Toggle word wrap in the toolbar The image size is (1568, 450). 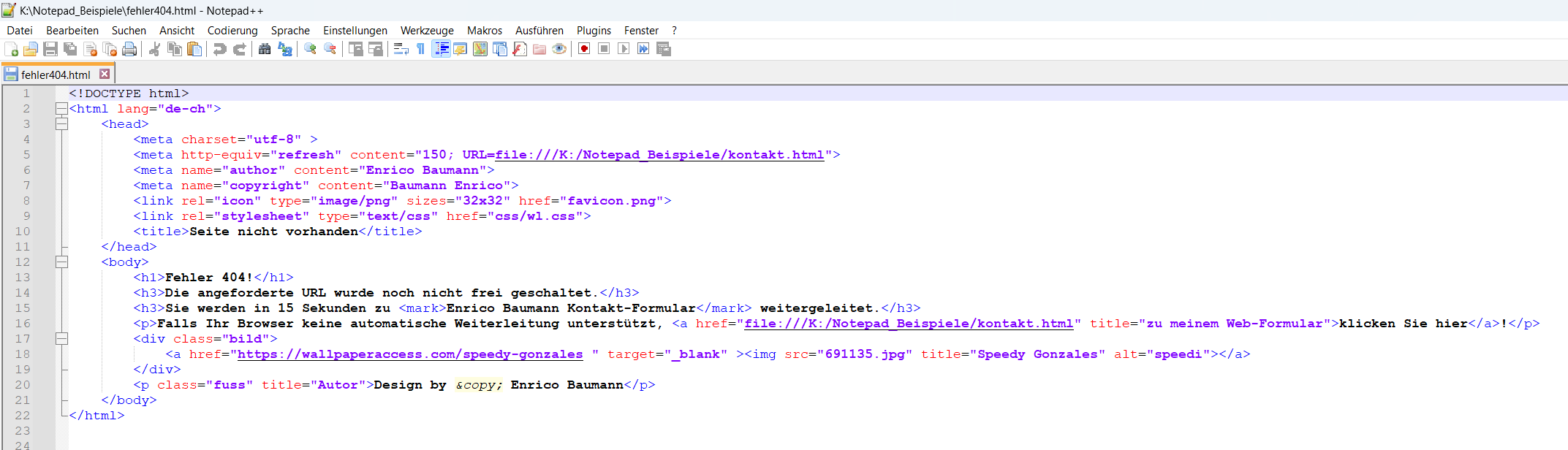pyautogui.click(x=401, y=49)
